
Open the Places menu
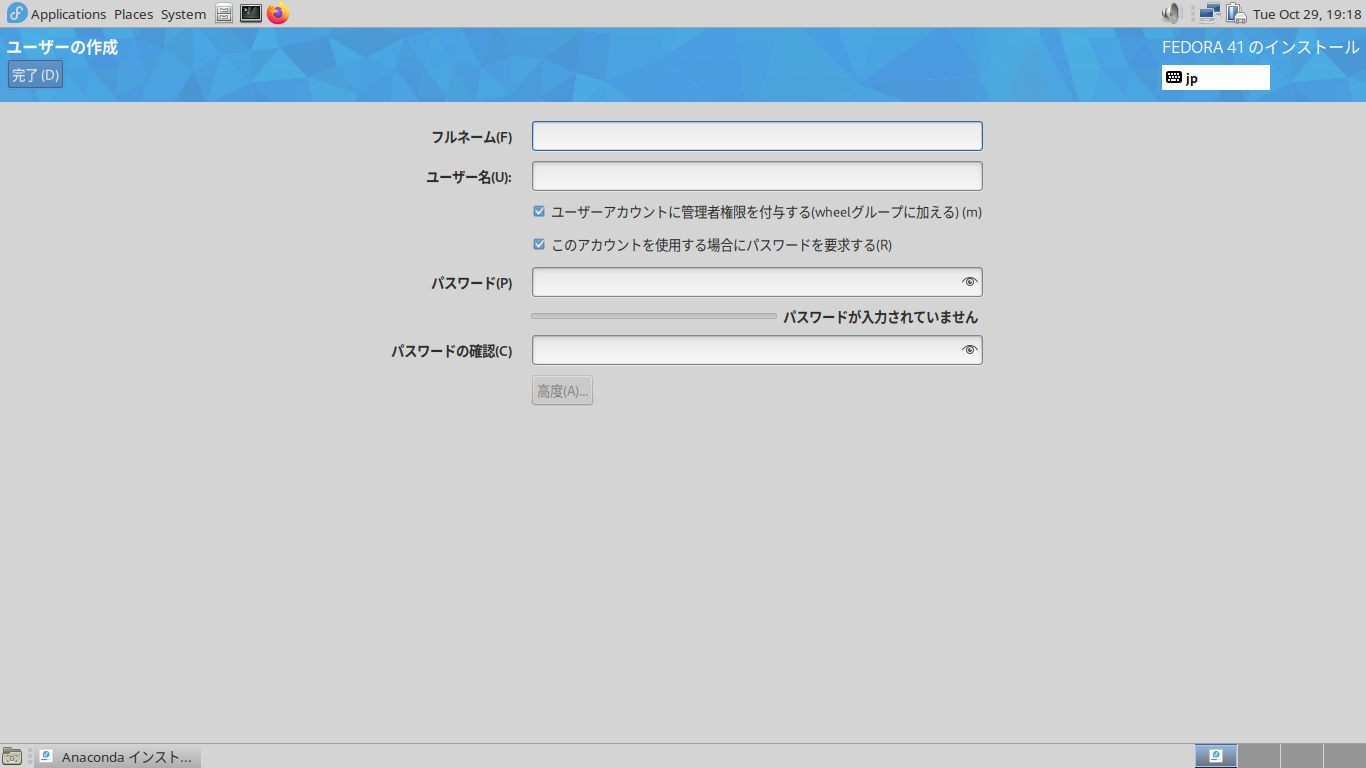pyautogui.click(x=133, y=14)
